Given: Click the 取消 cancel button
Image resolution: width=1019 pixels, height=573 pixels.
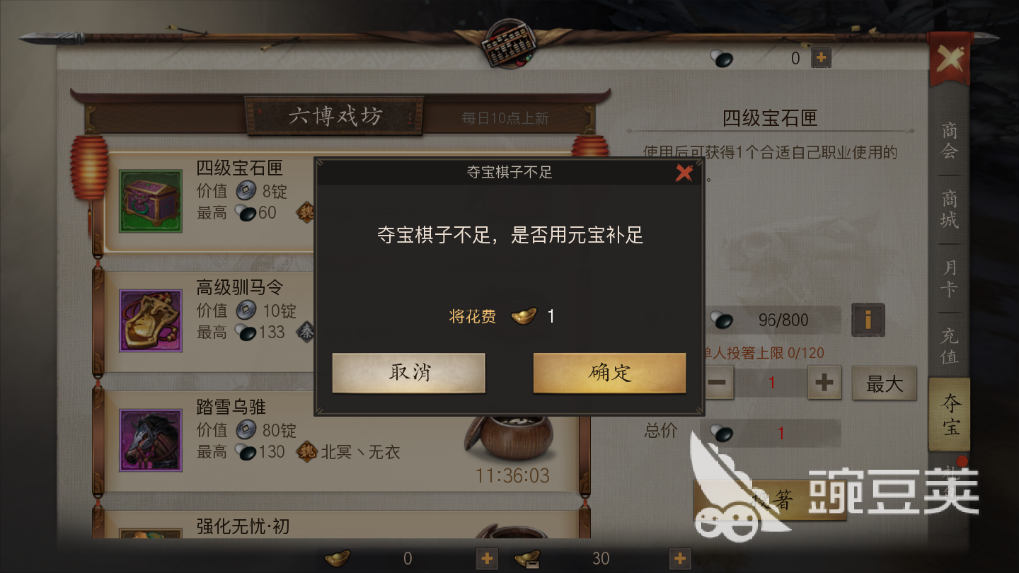Looking at the screenshot, I should (x=409, y=373).
